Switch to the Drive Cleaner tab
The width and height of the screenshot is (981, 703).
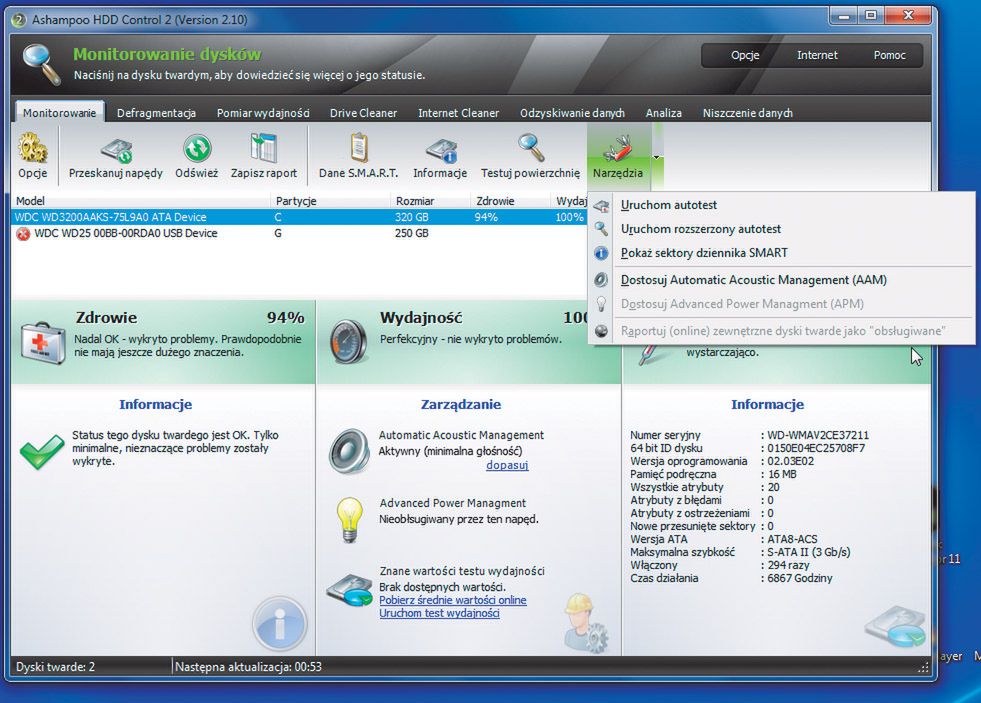pos(363,113)
